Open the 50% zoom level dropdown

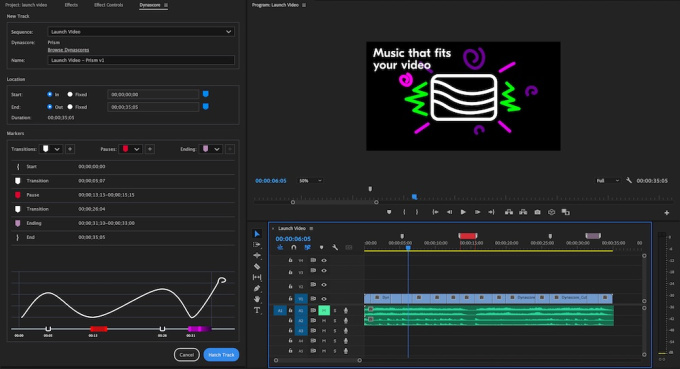pyautogui.click(x=310, y=180)
